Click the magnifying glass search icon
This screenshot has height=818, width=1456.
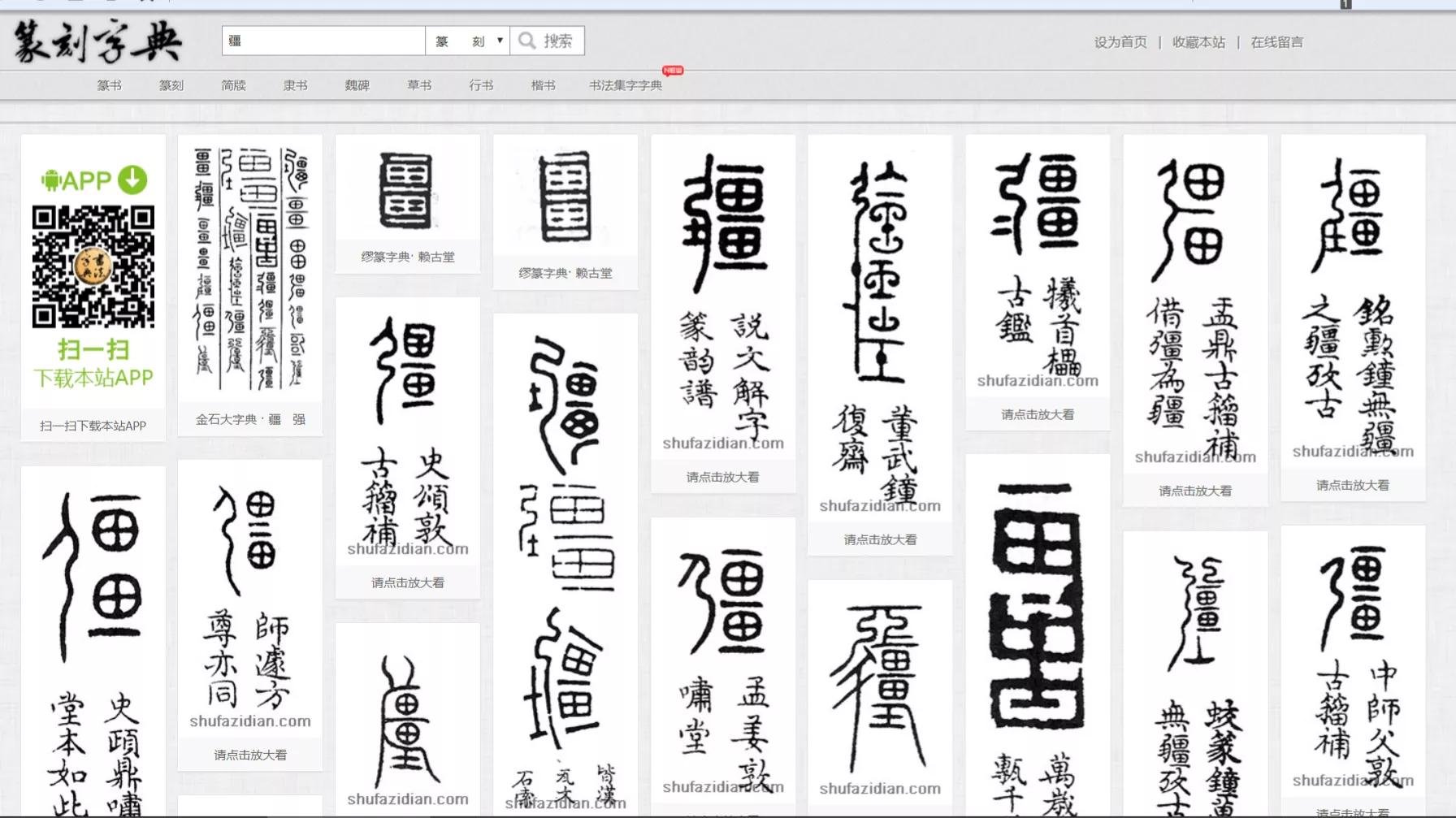tap(527, 41)
